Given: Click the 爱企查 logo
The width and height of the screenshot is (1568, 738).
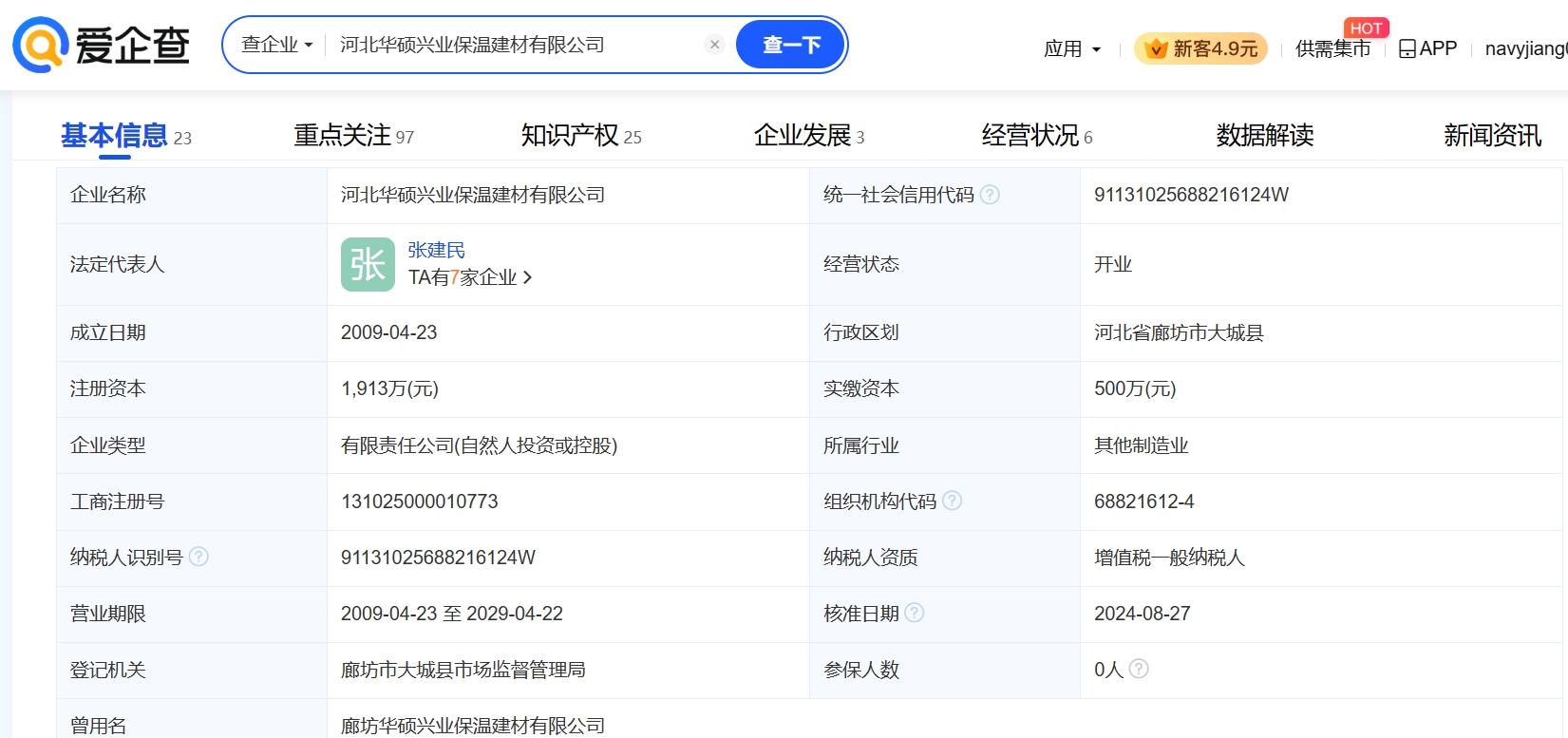Looking at the screenshot, I should click(x=102, y=45).
